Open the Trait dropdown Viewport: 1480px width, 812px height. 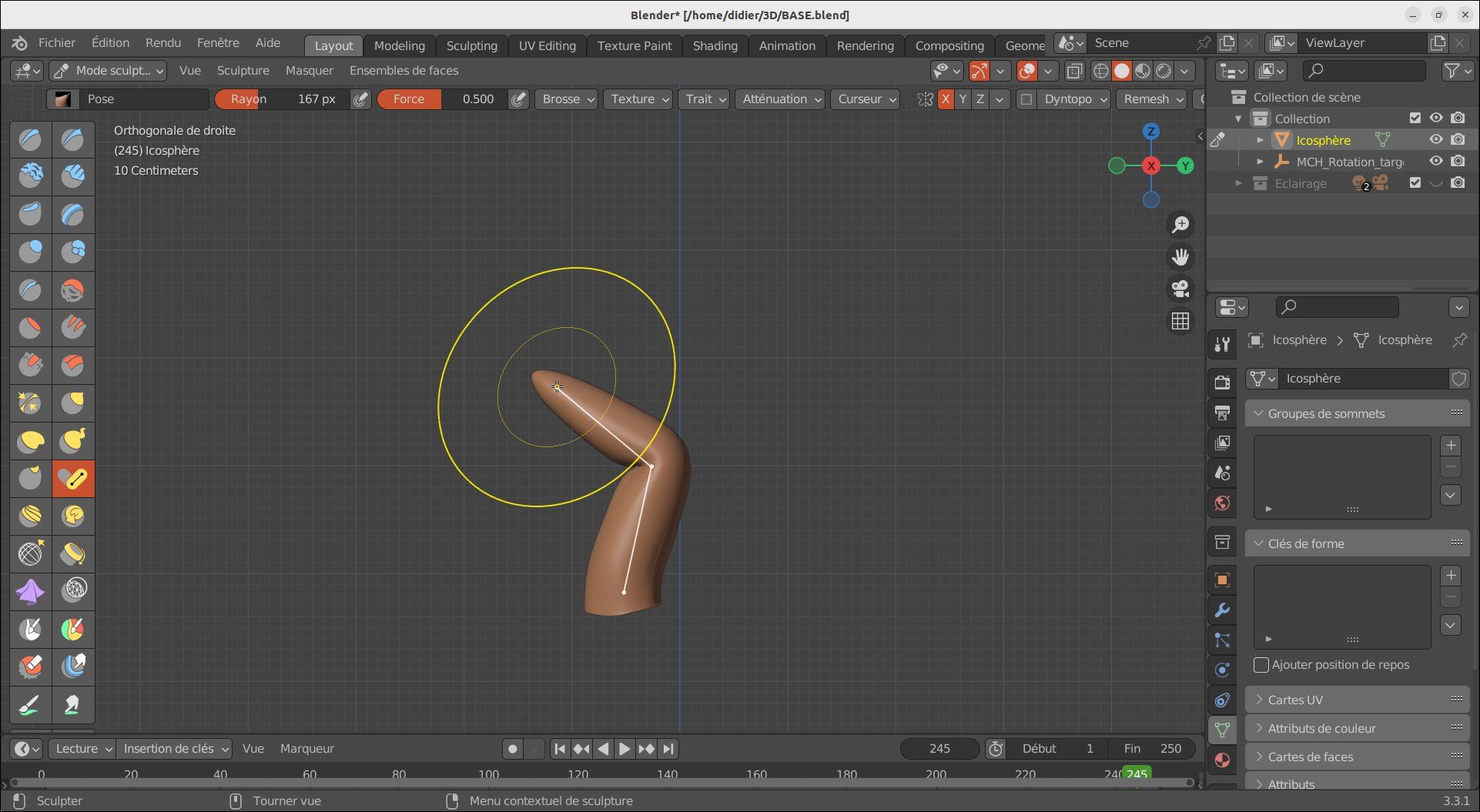pos(704,99)
